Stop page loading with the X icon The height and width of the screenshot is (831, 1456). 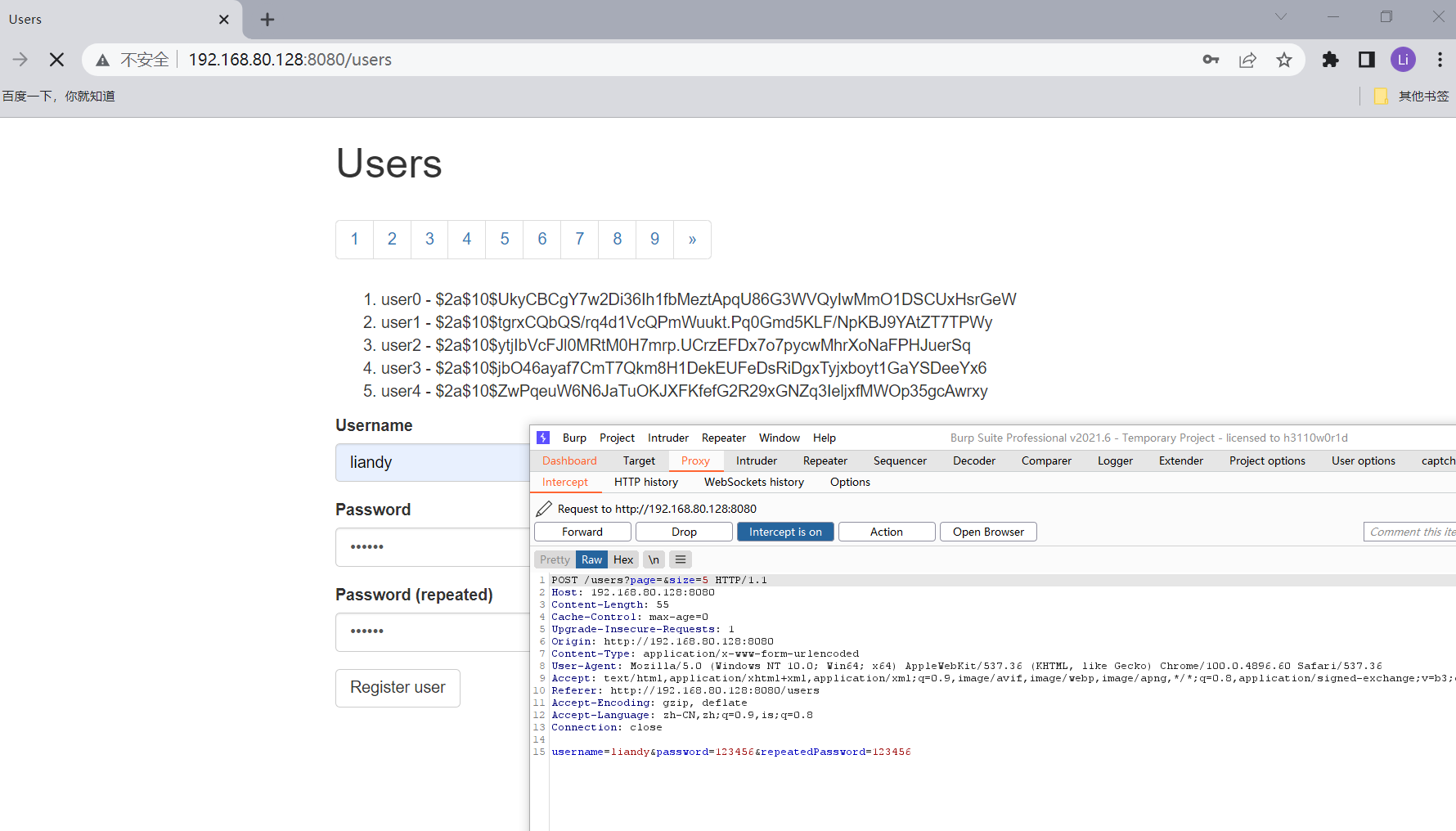(56, 59)
